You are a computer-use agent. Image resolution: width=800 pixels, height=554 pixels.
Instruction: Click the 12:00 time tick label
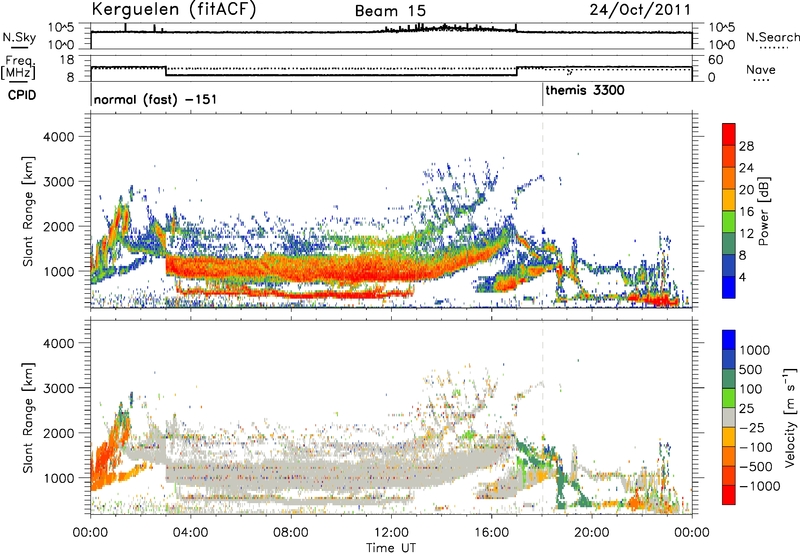click(x=391, y=533)
